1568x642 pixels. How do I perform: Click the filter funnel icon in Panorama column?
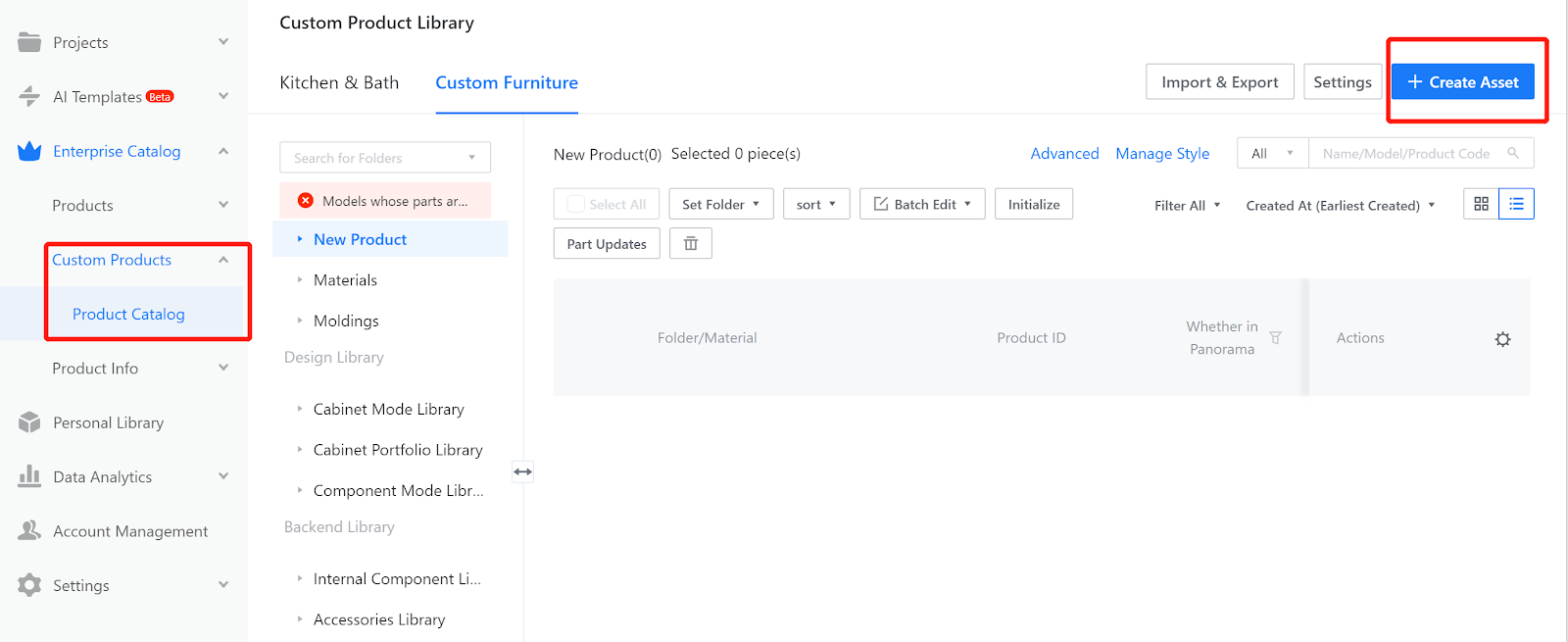coord(1275,338)
